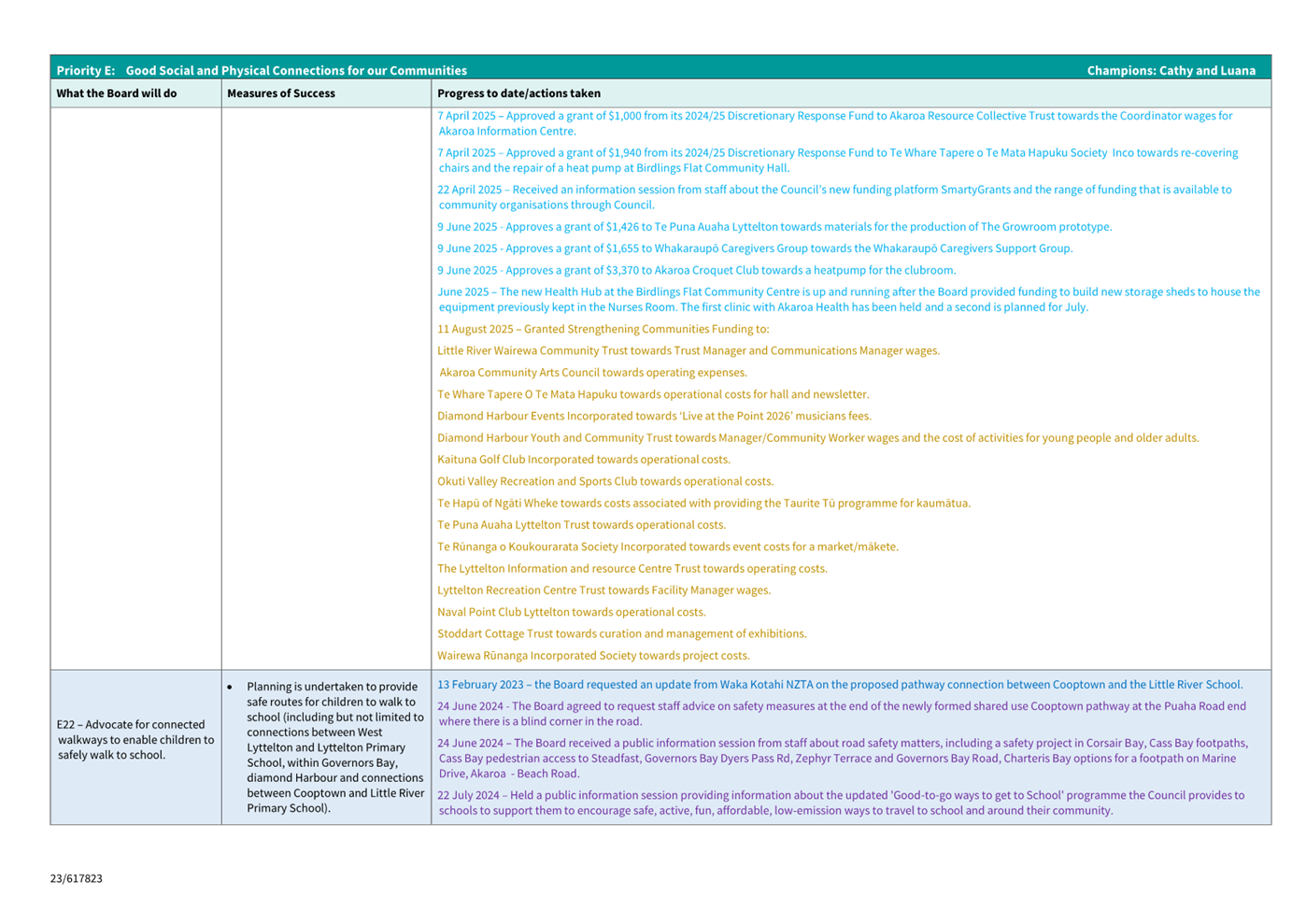Image resolution: width=1306 pixels, height=924 pixels.
Task: Click the Whakaraupō Caregivers Group grant line
Action: tap(755, 249)
